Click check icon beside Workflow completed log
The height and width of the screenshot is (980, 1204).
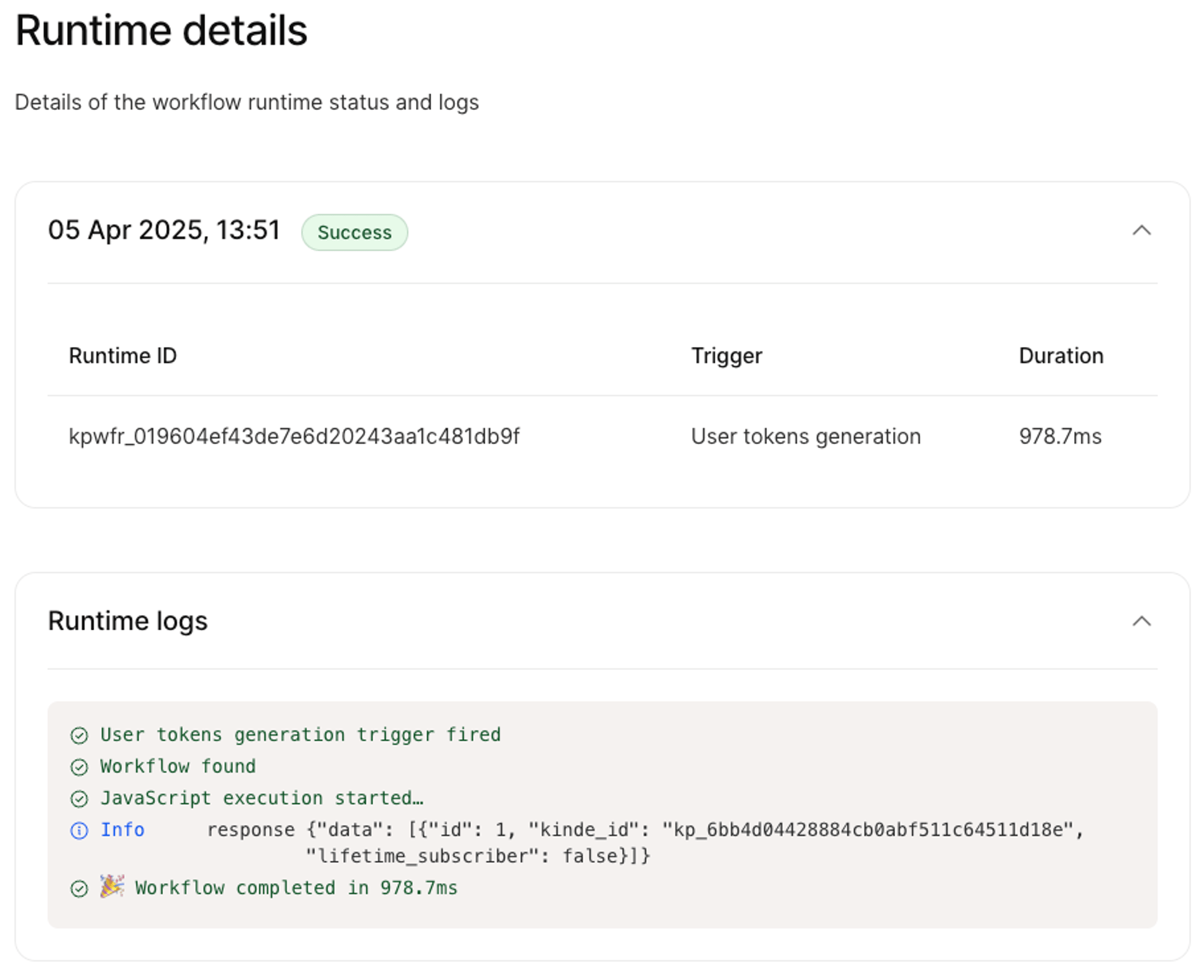pos(79,889)
